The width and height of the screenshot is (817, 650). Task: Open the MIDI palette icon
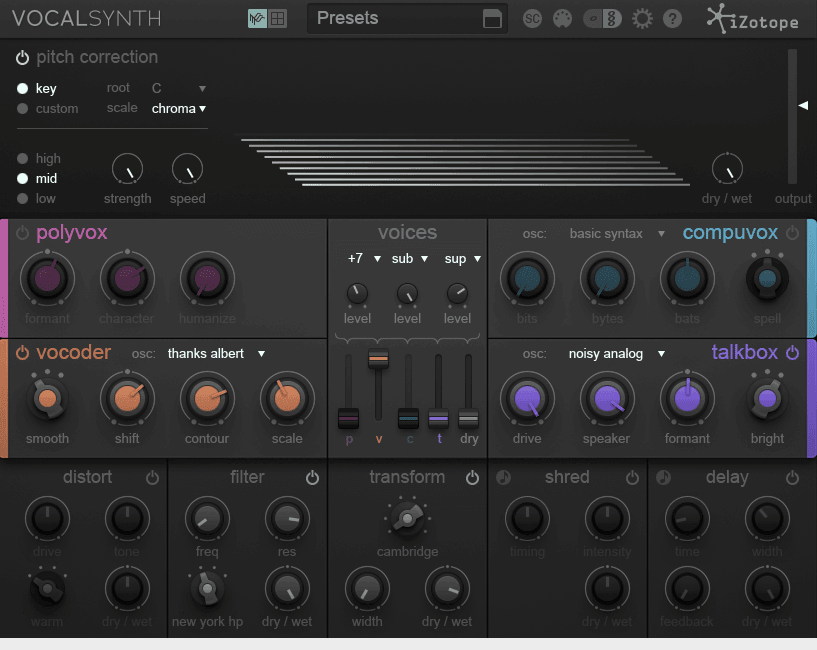click(x=562, y=19)
